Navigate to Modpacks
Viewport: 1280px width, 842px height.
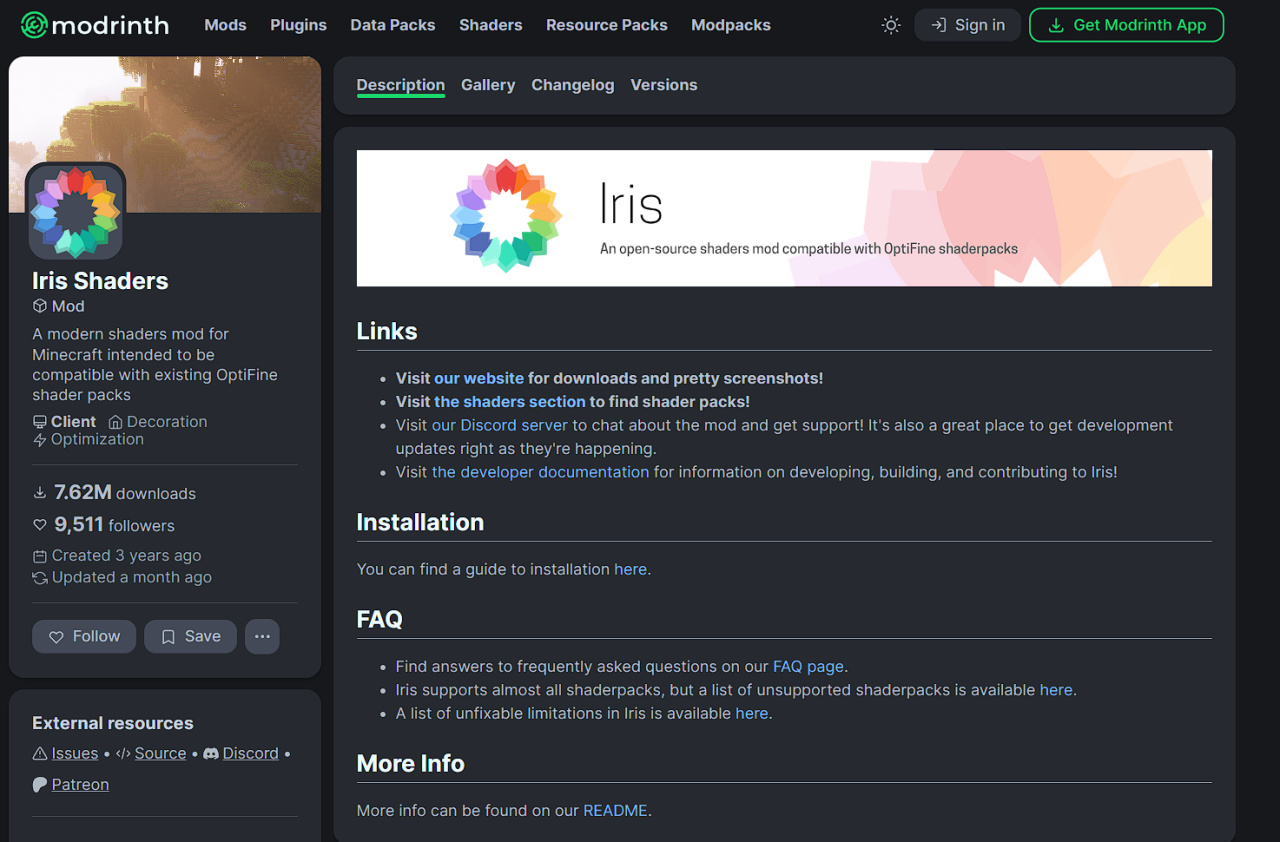tap(731, 25)
